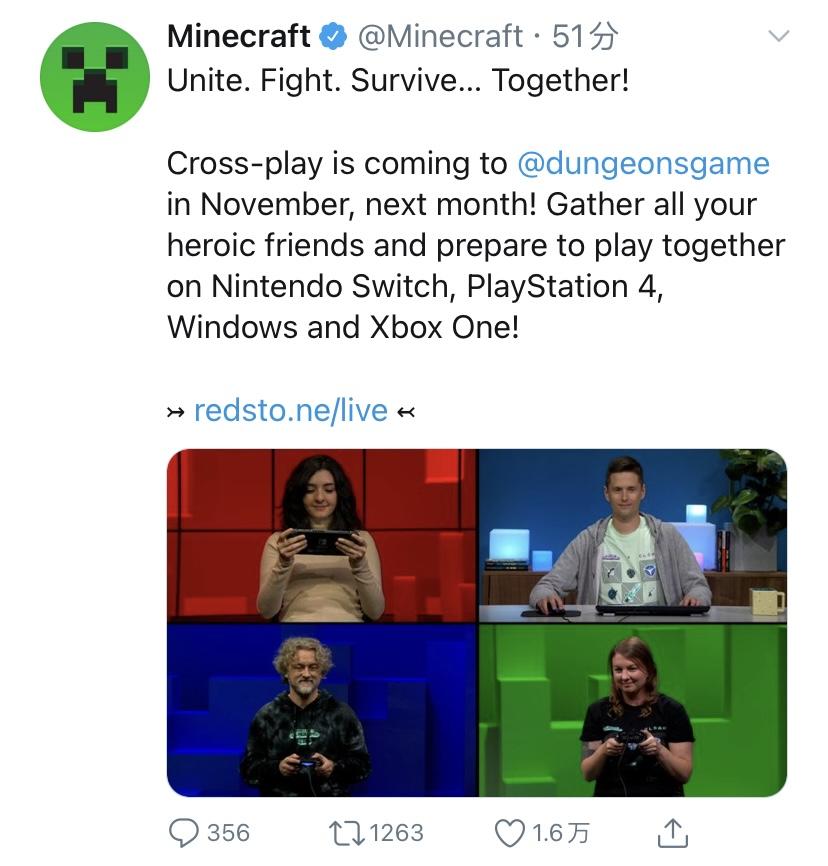
Task: Click the Minecraft display name
Action: point(239,36)
